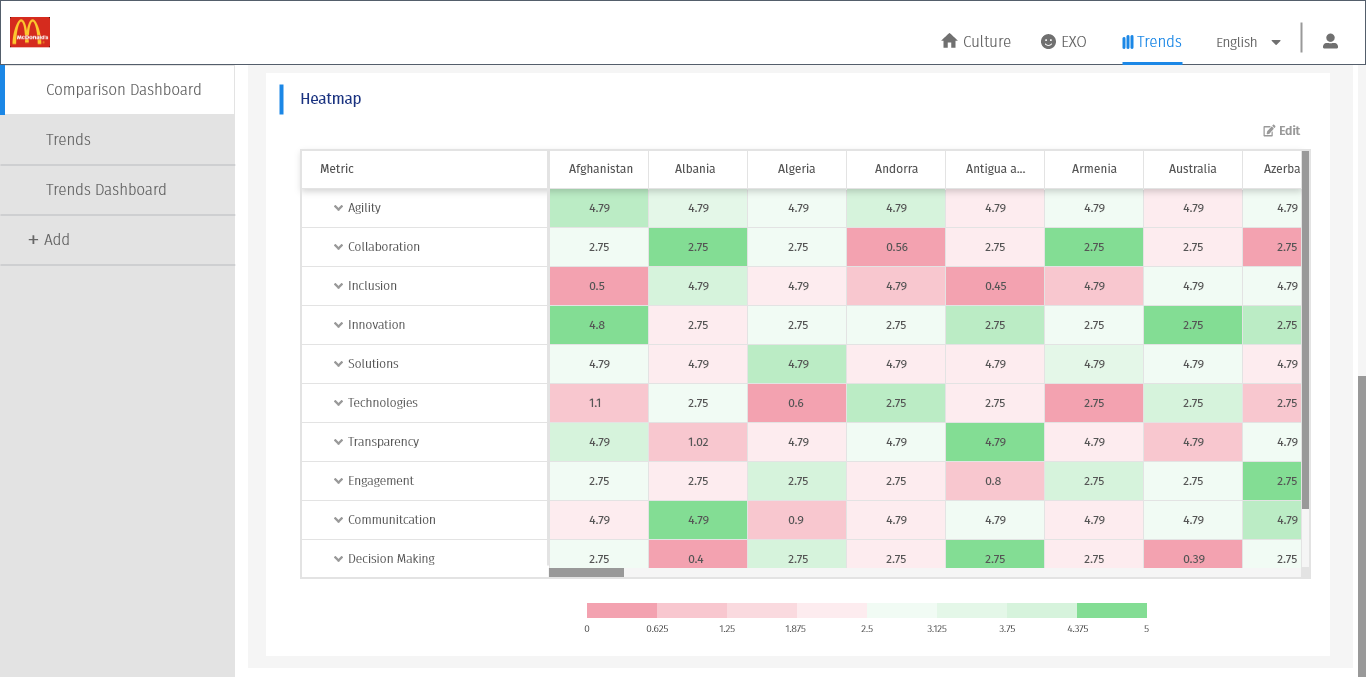Click the Afghanistan column header

600,169
